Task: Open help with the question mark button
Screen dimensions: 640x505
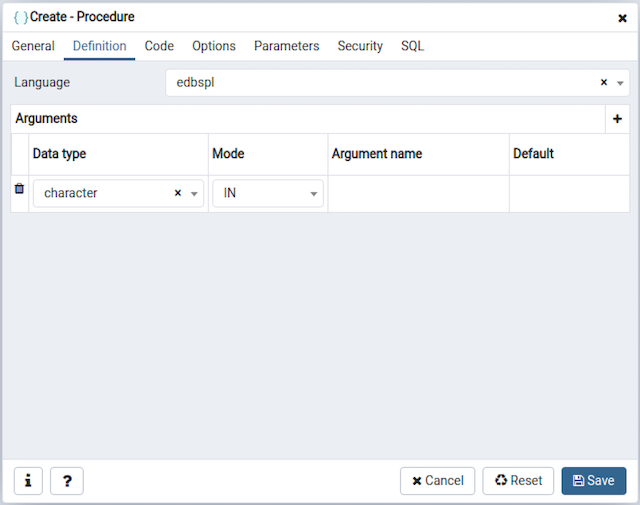Action: (x=67, y=481)
